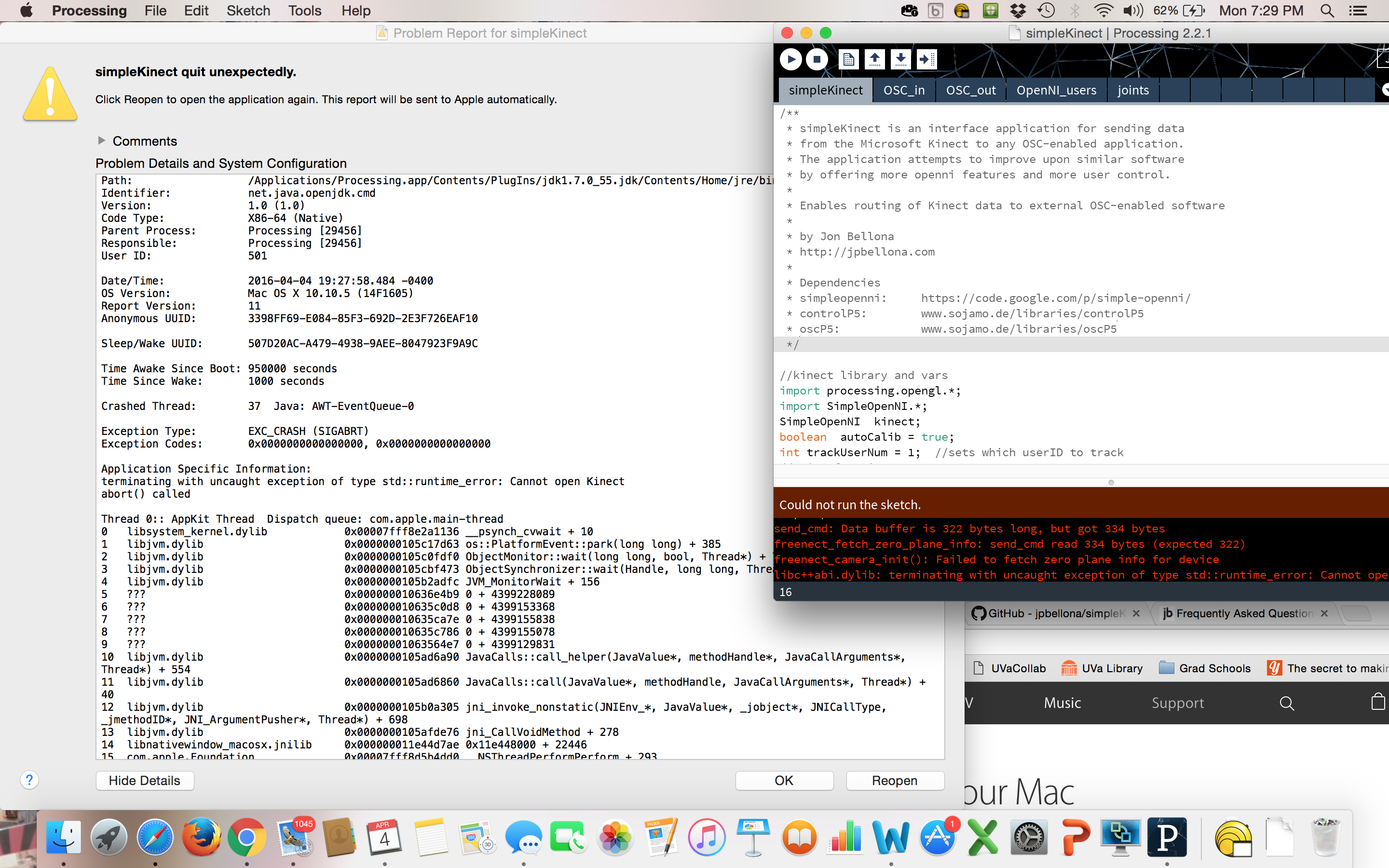Image resolution: width=1389 pixels, height=868 pixels.
Task: Open an existing sketch
Action: (x=875, y=59)
